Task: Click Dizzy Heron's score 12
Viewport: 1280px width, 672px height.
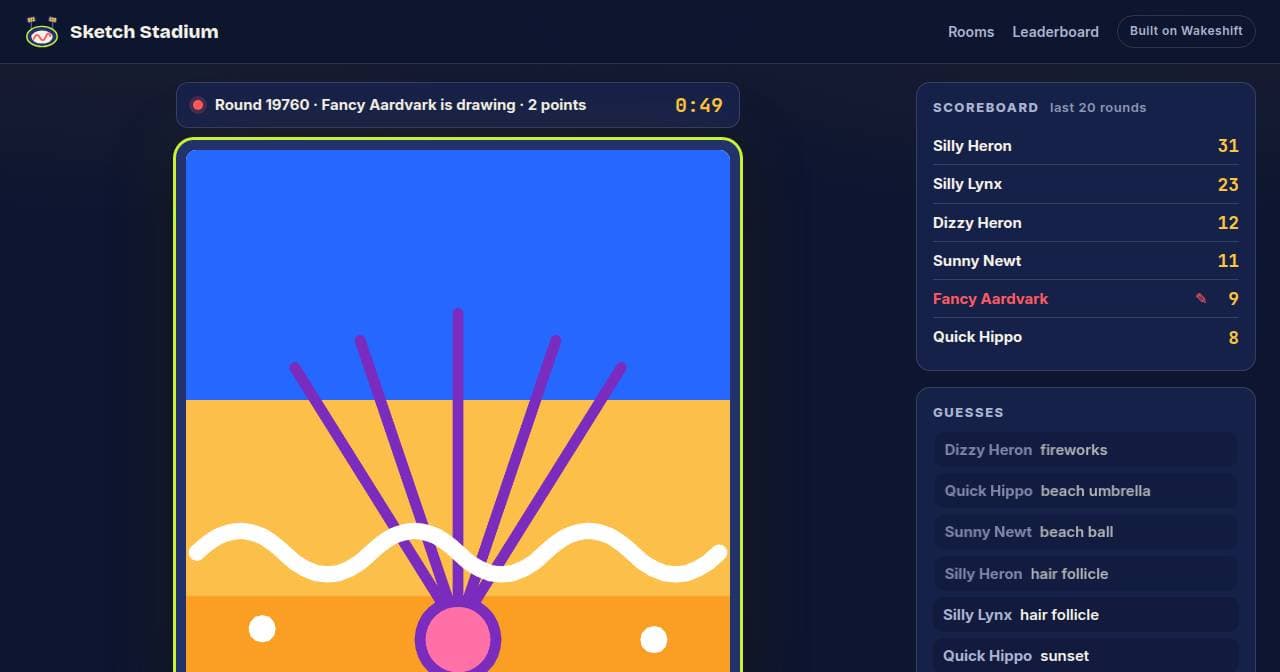Action: (1228, 223)
